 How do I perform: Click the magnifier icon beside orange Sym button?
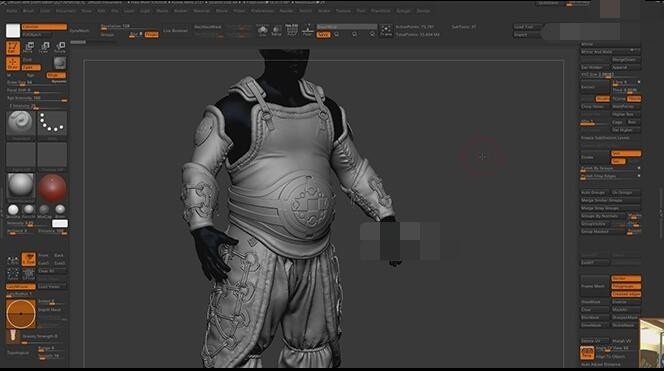pos(337,34)
